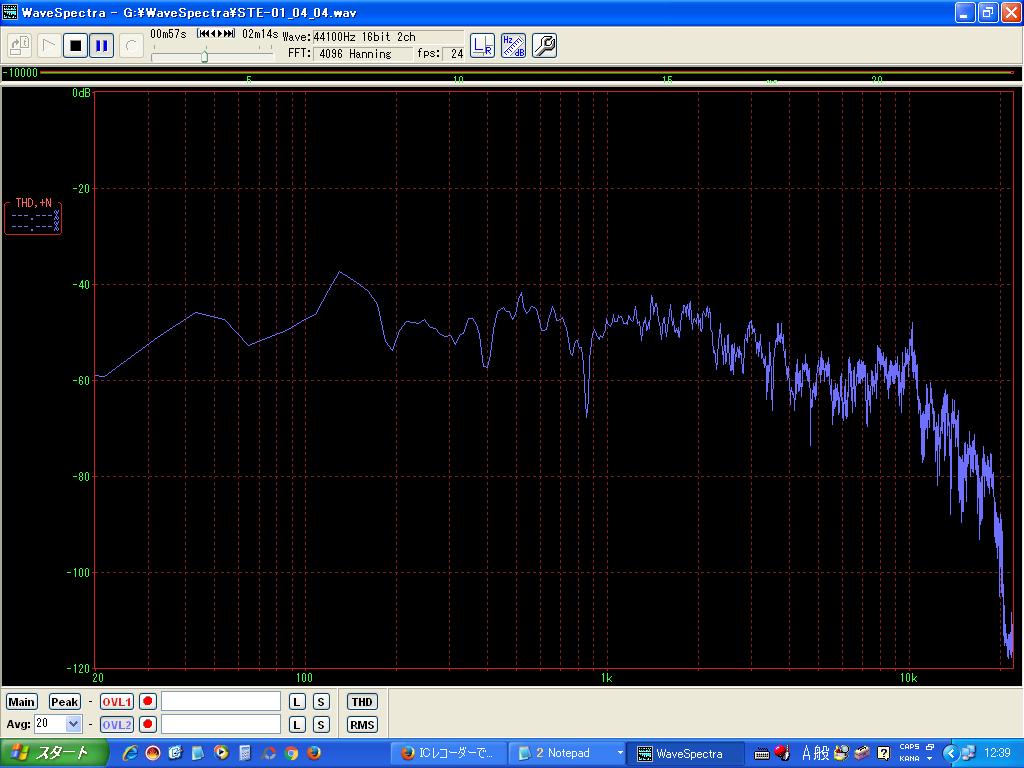Click the FFT field showing 4096 Hanning

point(362,54)
